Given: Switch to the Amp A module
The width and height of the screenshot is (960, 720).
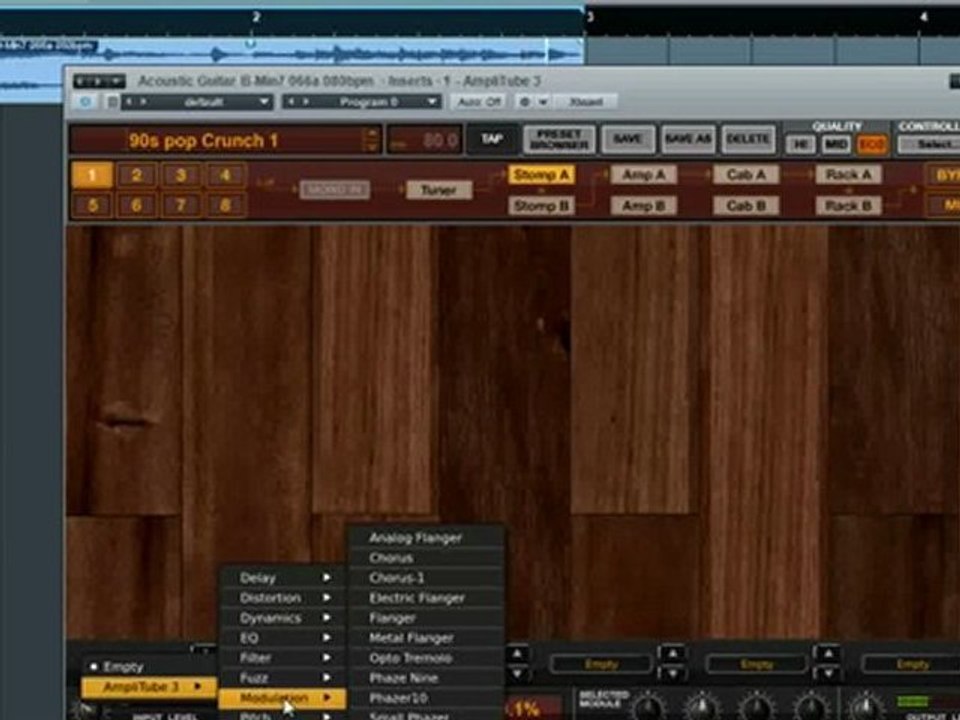Looking at the screenshot, I should pyautogui.click(x=643, y=175).
